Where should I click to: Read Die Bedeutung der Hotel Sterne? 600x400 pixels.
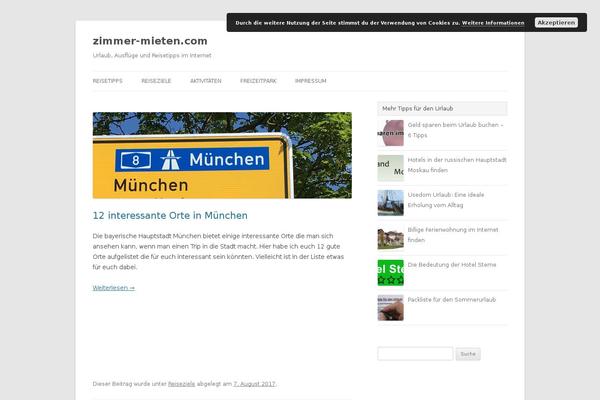pos(452,264)
